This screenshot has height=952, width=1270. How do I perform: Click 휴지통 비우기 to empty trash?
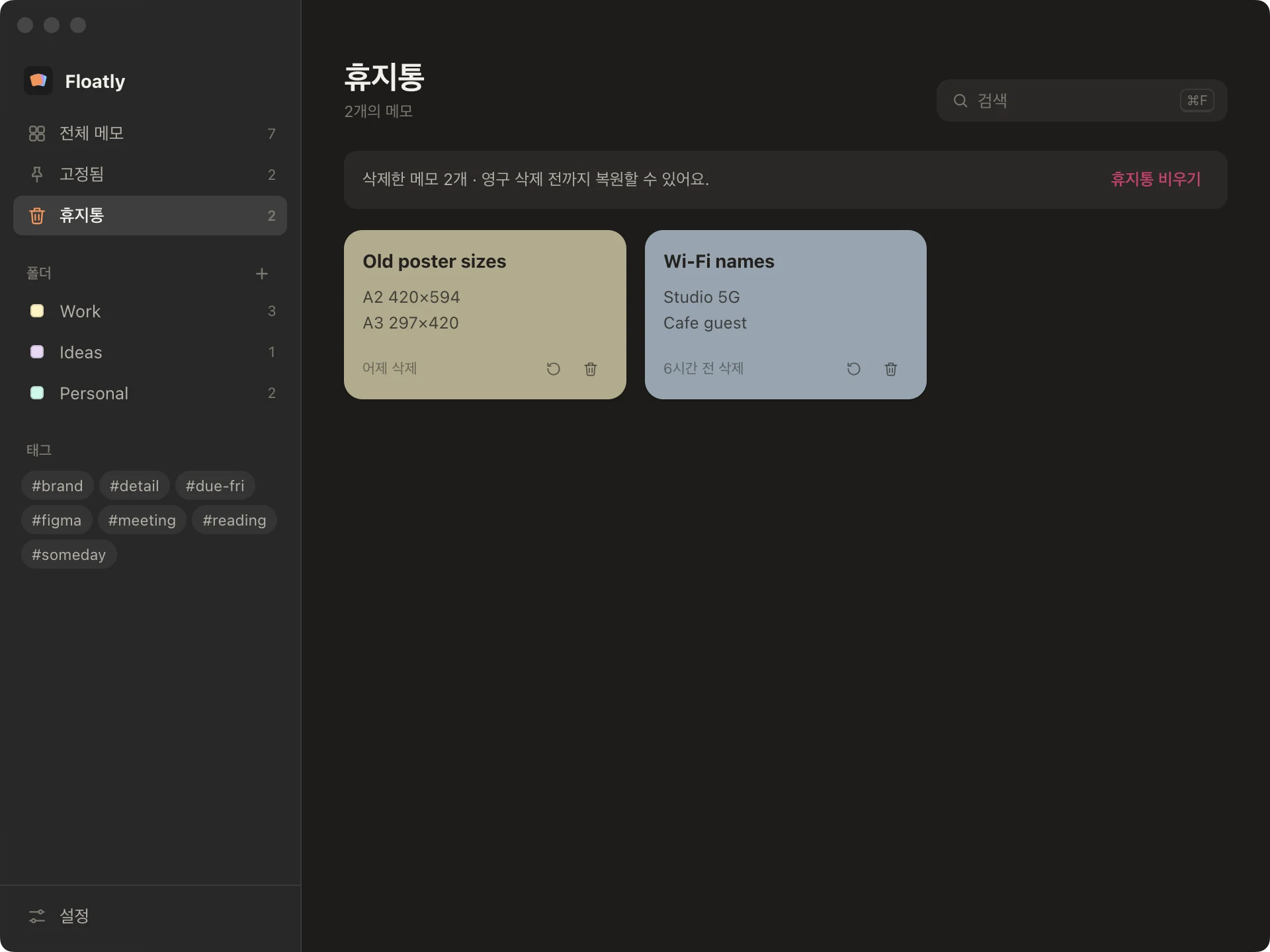pos(1156,179)
